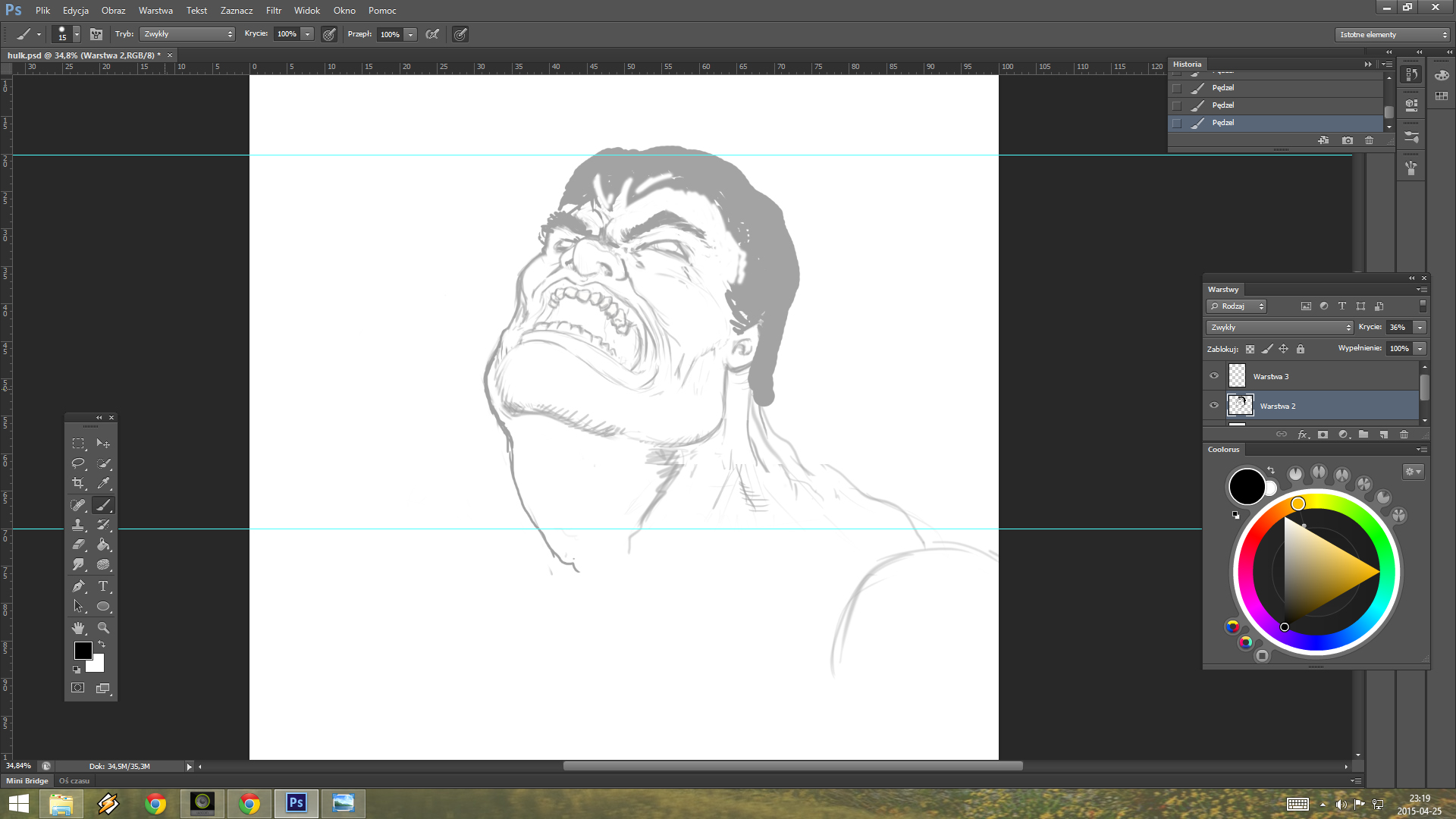This screenshot has width=1456, height=819.
Task: Select the Hand tool
Action: tap(78, 628)
